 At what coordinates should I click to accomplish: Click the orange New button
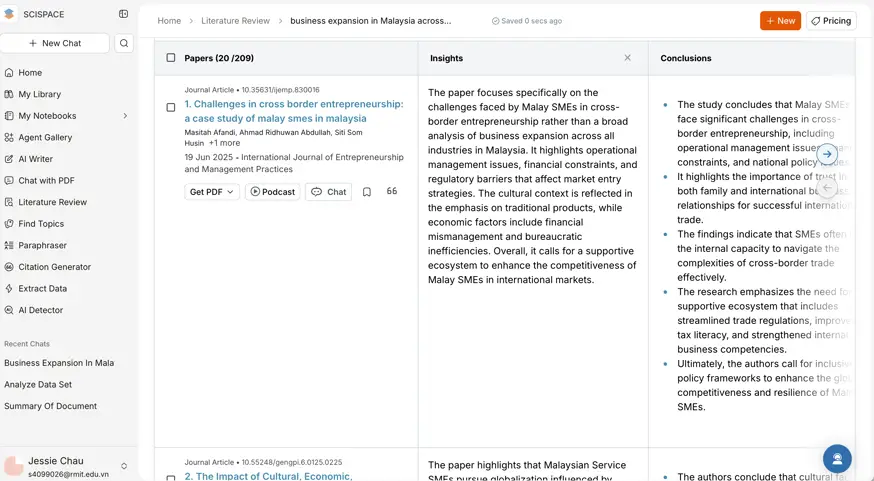780,21
